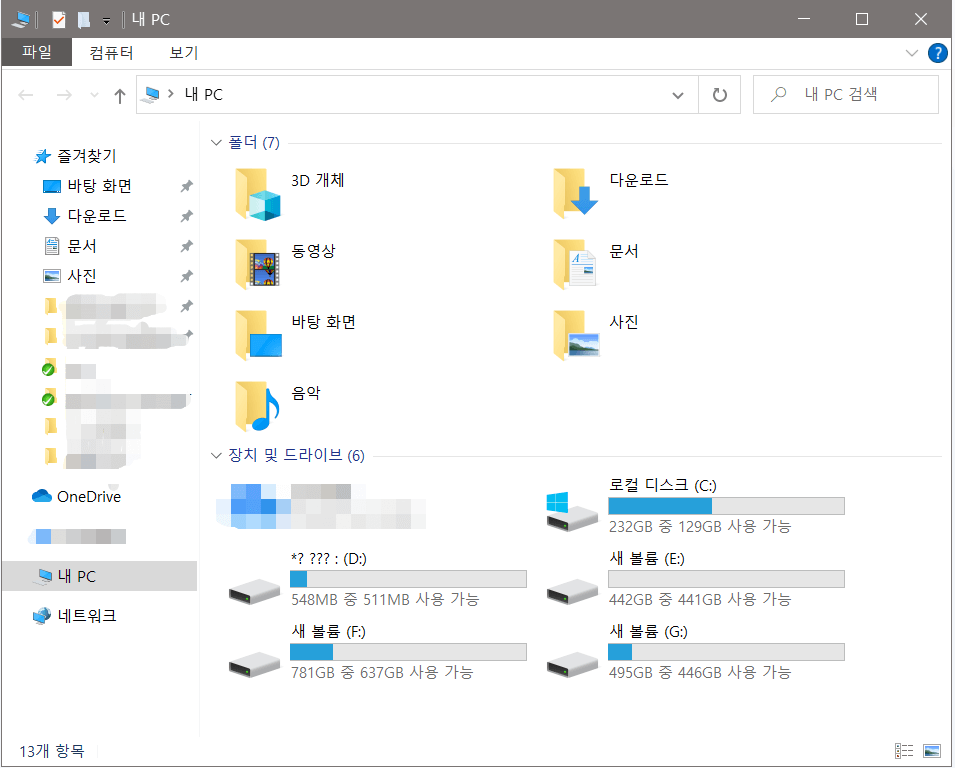
Task: Collapse the 장치 및 드라이브 (6) section
Action: (x=216, y=455)
